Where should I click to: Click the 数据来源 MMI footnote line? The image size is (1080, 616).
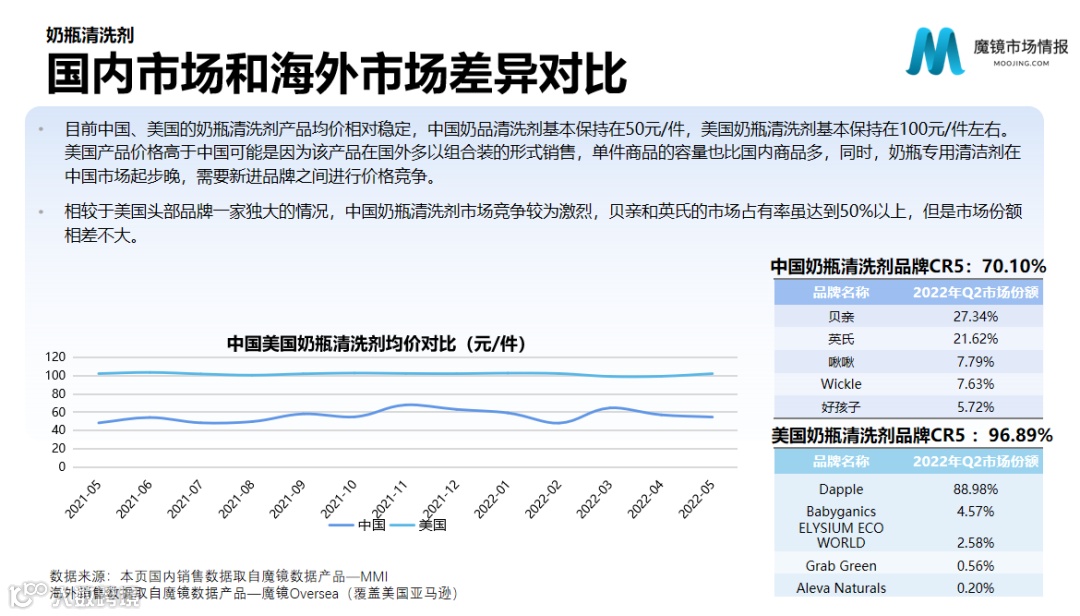coord(219,576)
